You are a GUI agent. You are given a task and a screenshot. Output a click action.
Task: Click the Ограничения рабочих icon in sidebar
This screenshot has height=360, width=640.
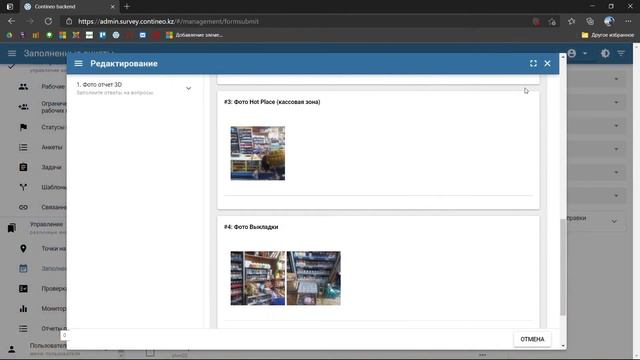(x=23, y=107)
